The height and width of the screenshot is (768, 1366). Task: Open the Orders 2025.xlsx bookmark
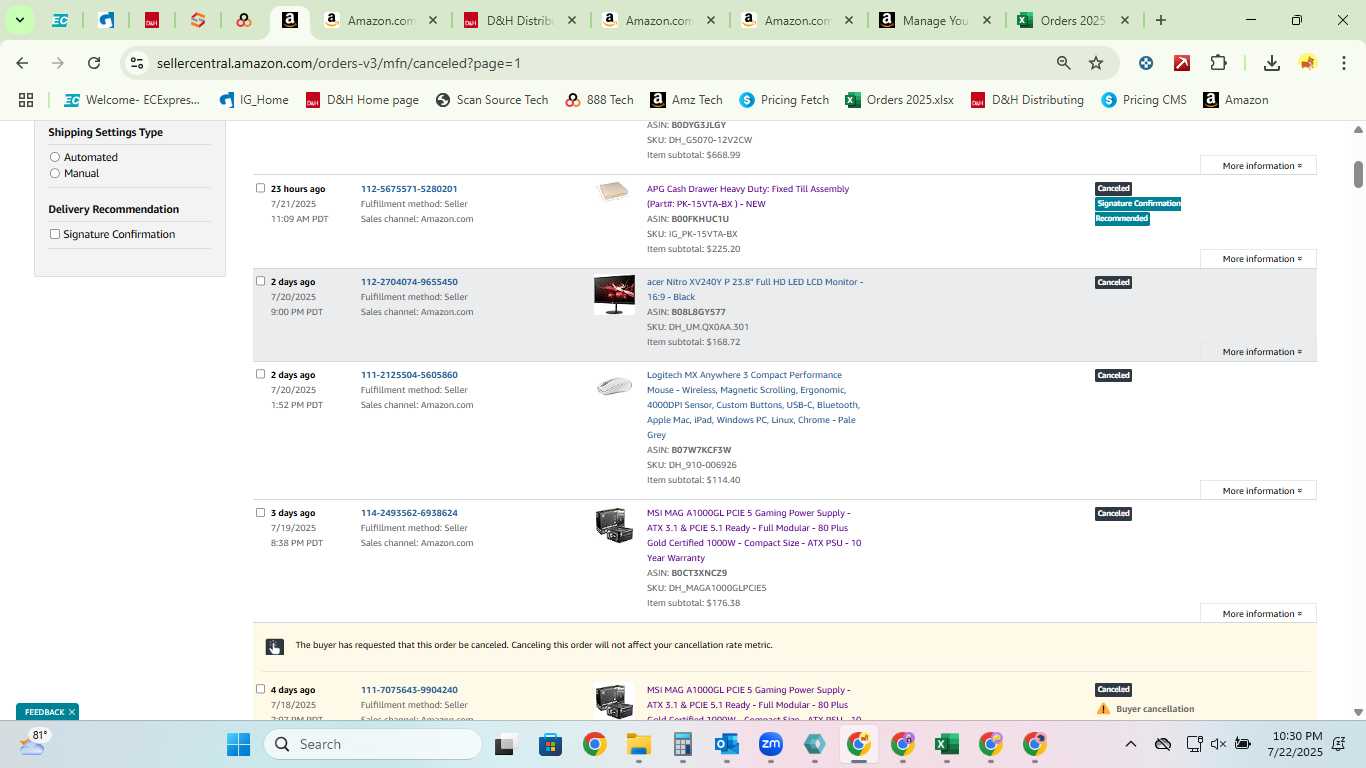899,100
